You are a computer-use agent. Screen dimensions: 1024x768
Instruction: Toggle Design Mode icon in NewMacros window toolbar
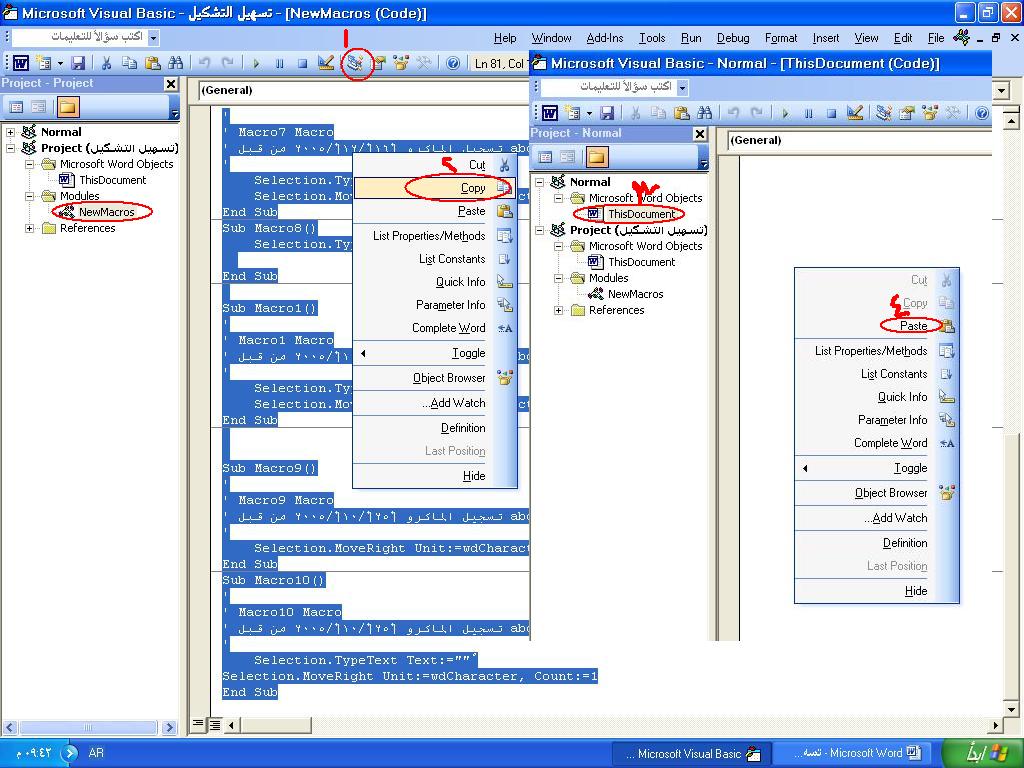(325, 63)
